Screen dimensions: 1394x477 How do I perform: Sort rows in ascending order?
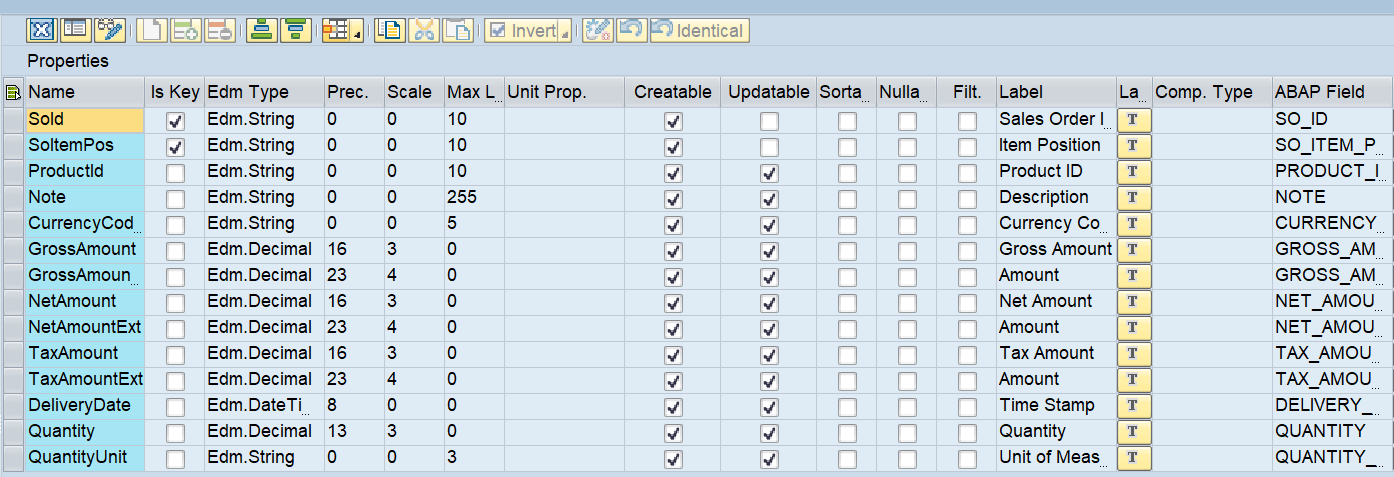(261, 30)
